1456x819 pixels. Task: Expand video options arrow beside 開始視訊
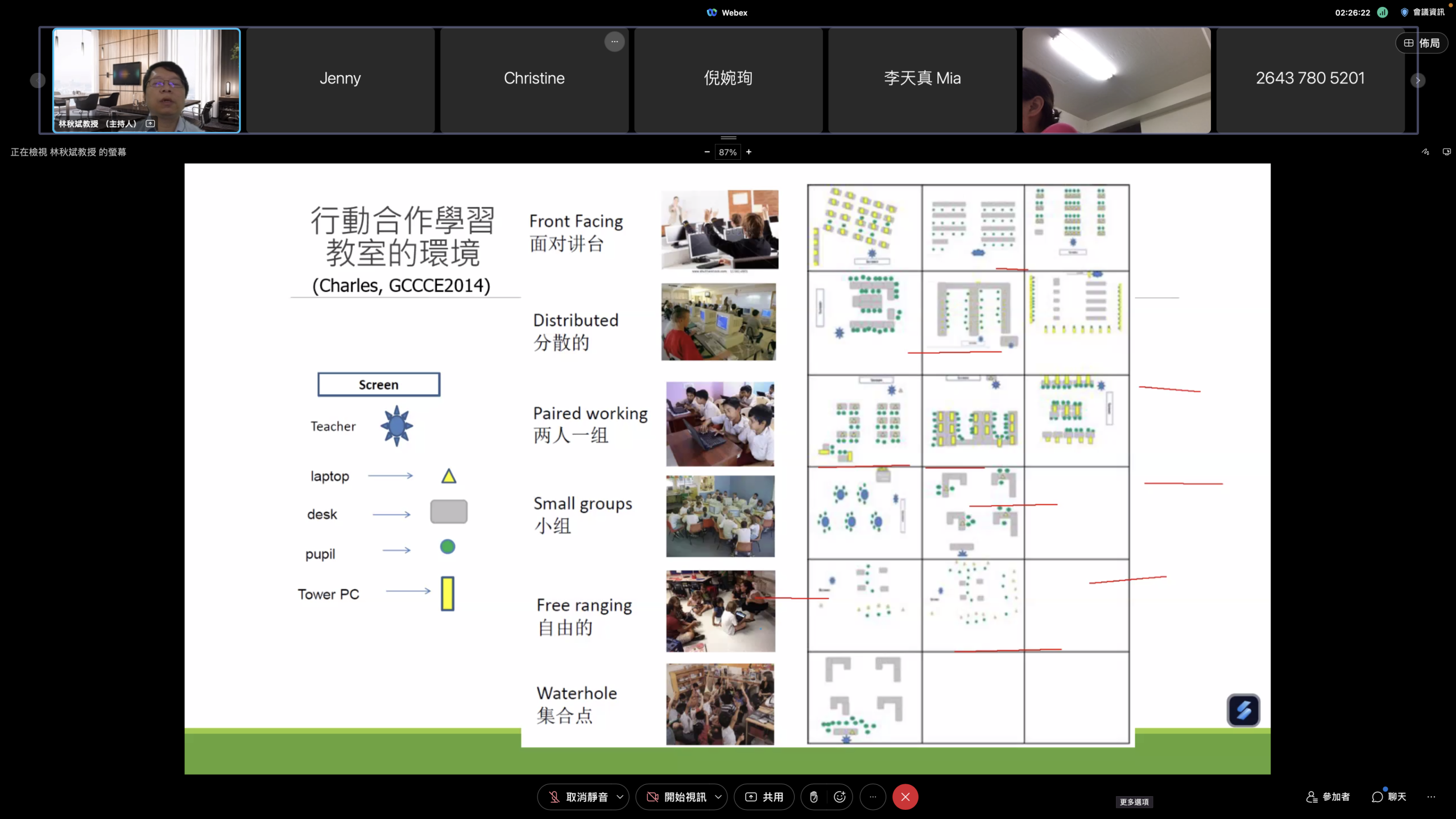tap(718, 797)
